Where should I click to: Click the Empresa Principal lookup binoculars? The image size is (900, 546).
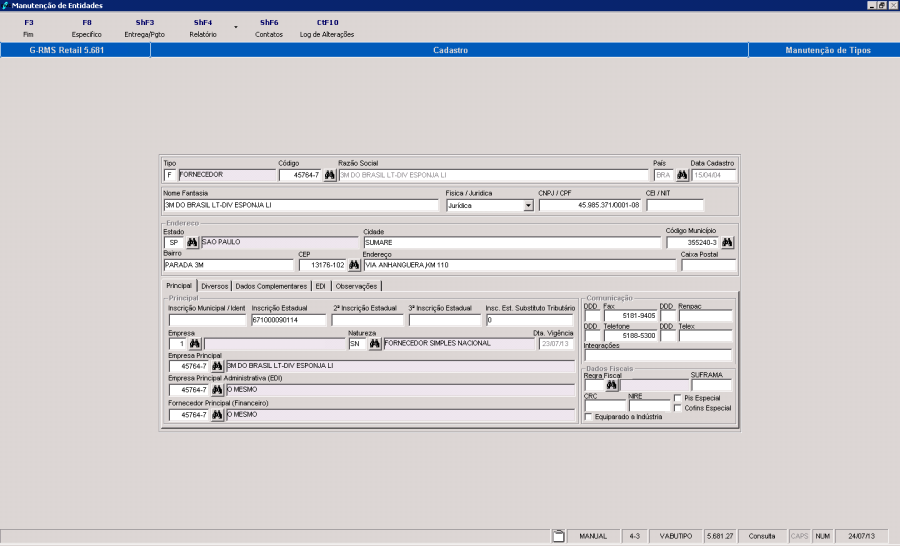pos(217,366)
